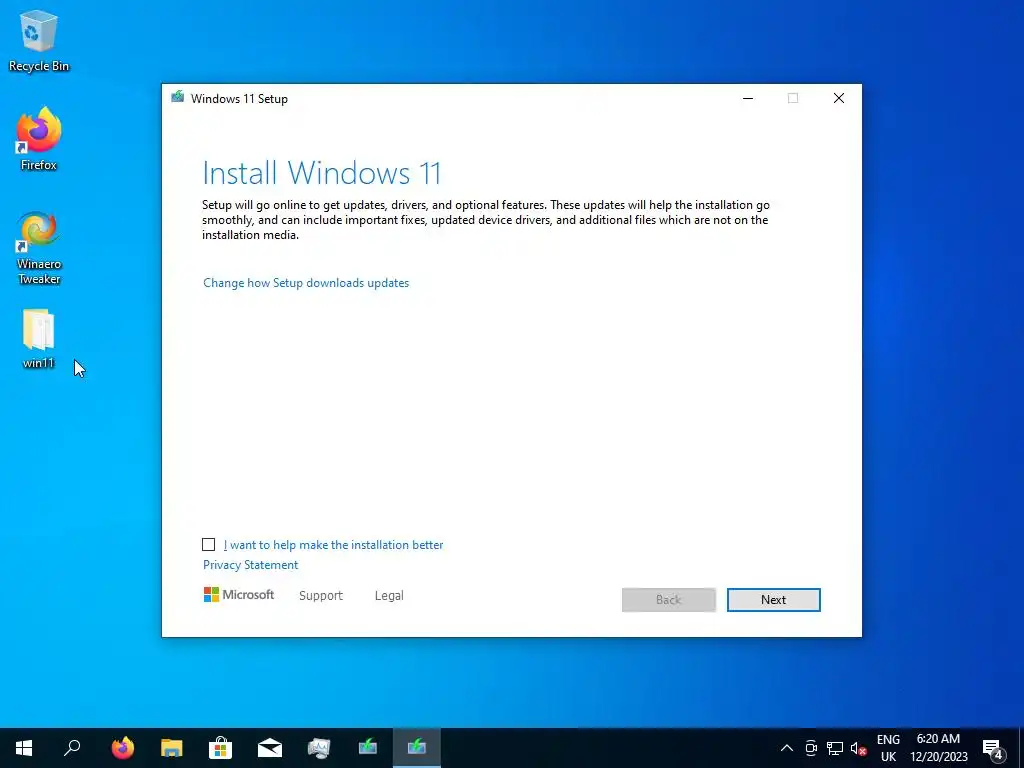Image resolution: width=1024 pixels, height=768 pixels.
Task: Show hidden system tray icons
Action: [x=787, y=748]
